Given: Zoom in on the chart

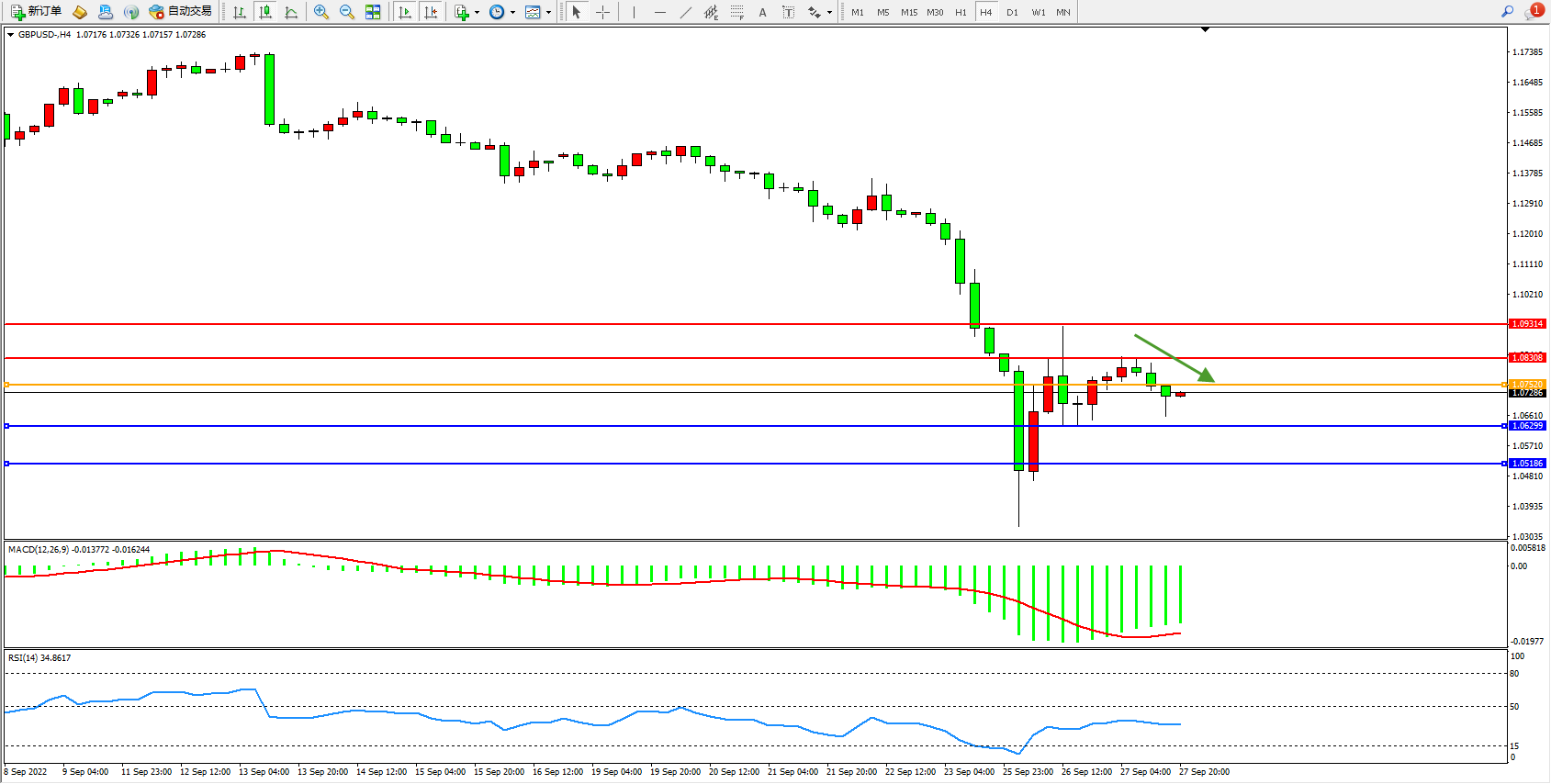Looking at the screenshot, I should (x=321, y=12).
